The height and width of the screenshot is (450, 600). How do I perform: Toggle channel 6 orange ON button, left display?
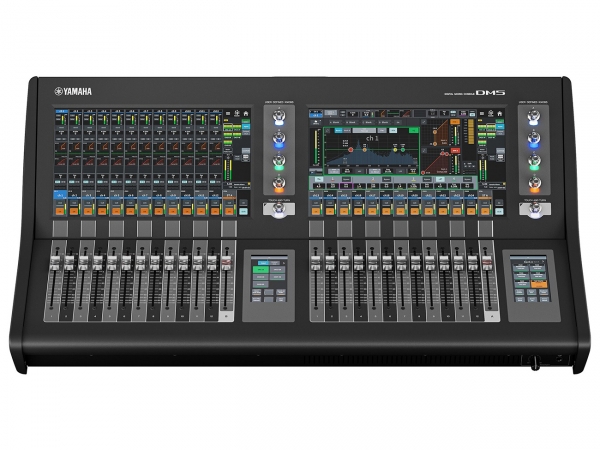[x=130, y=211]
